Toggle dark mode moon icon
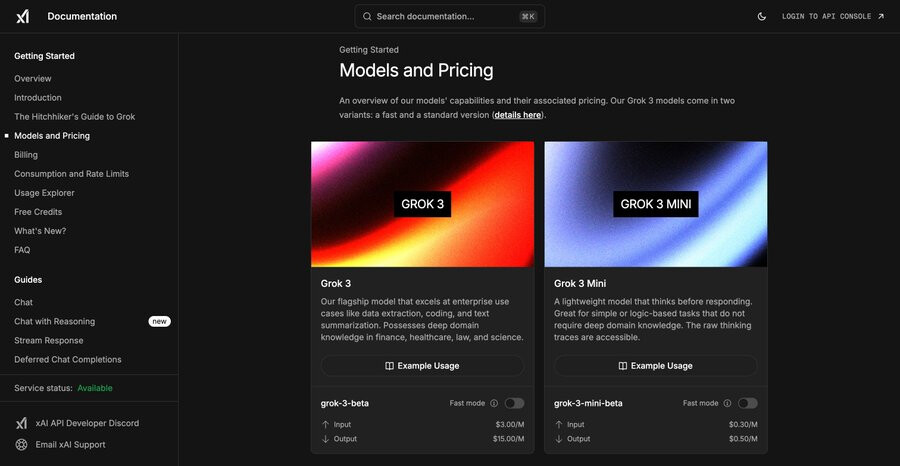 tap(762, 17)
